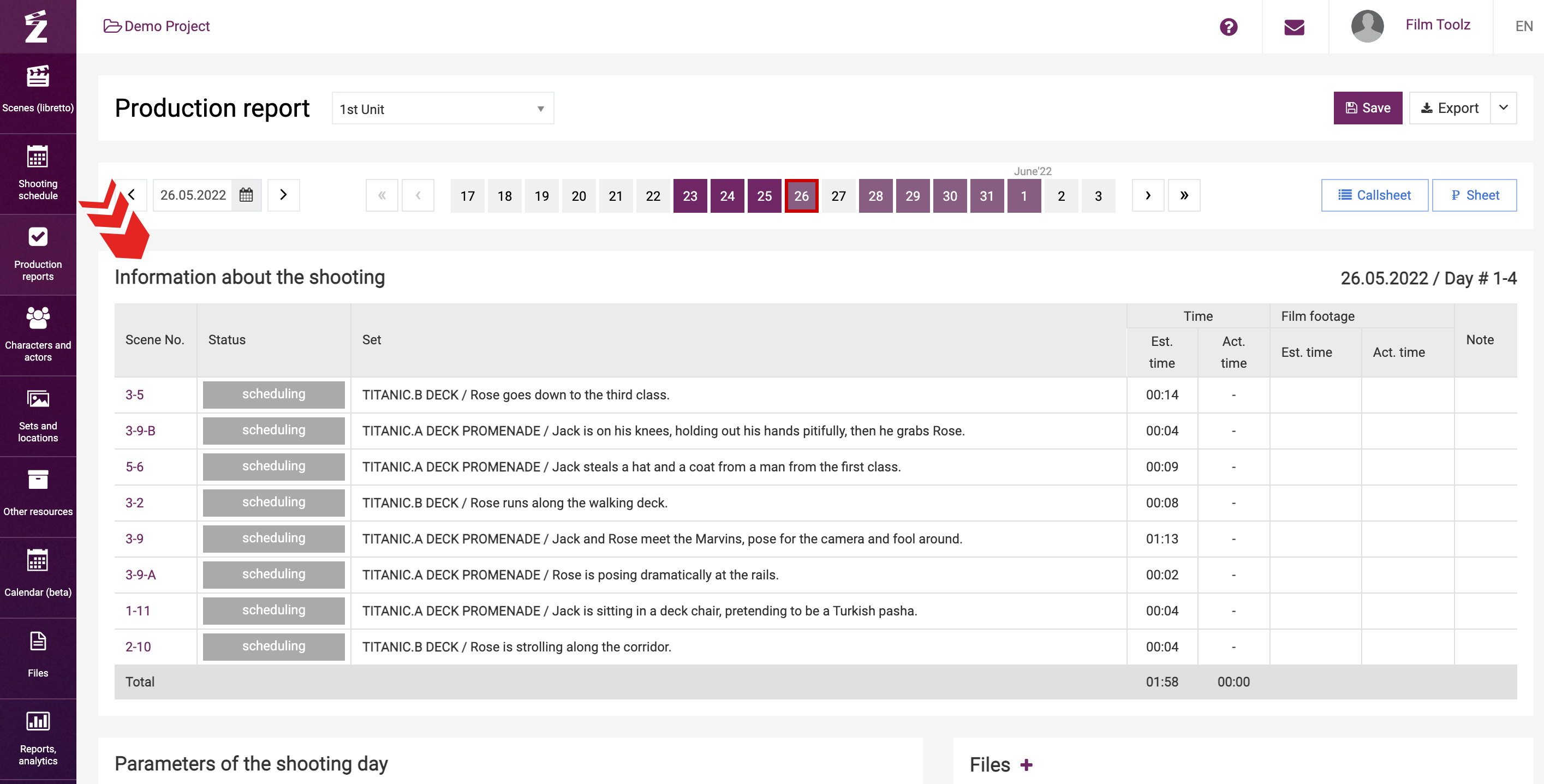Click the 26.05.2022 date field
The width and height of the screenshot is (1544, 784).
coord(193,195)
